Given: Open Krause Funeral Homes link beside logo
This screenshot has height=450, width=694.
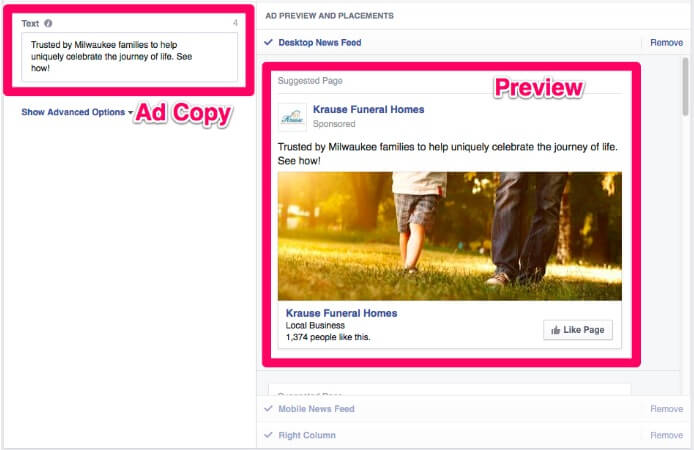Looking at the screenshot, I should coord(368,109).
